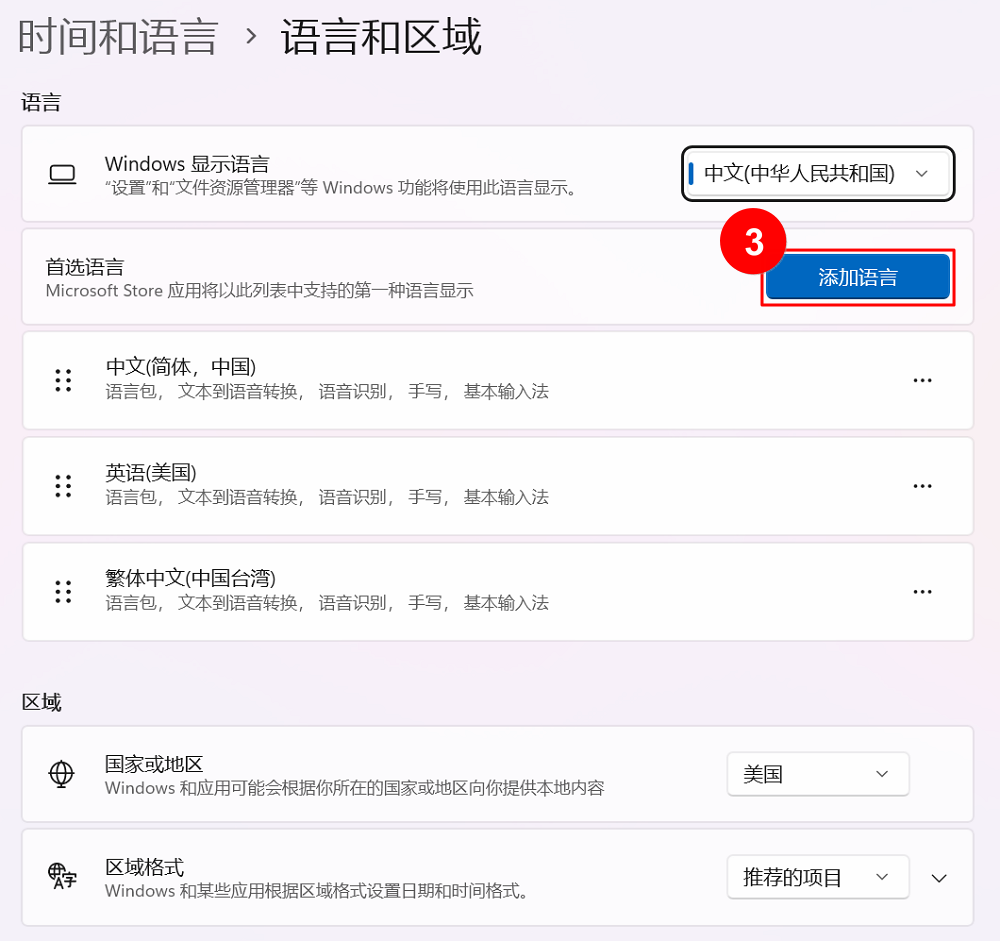Click drag handle for 英语(美国)
The height and width of the screenshot is (941, 1000).
[64, 486]
